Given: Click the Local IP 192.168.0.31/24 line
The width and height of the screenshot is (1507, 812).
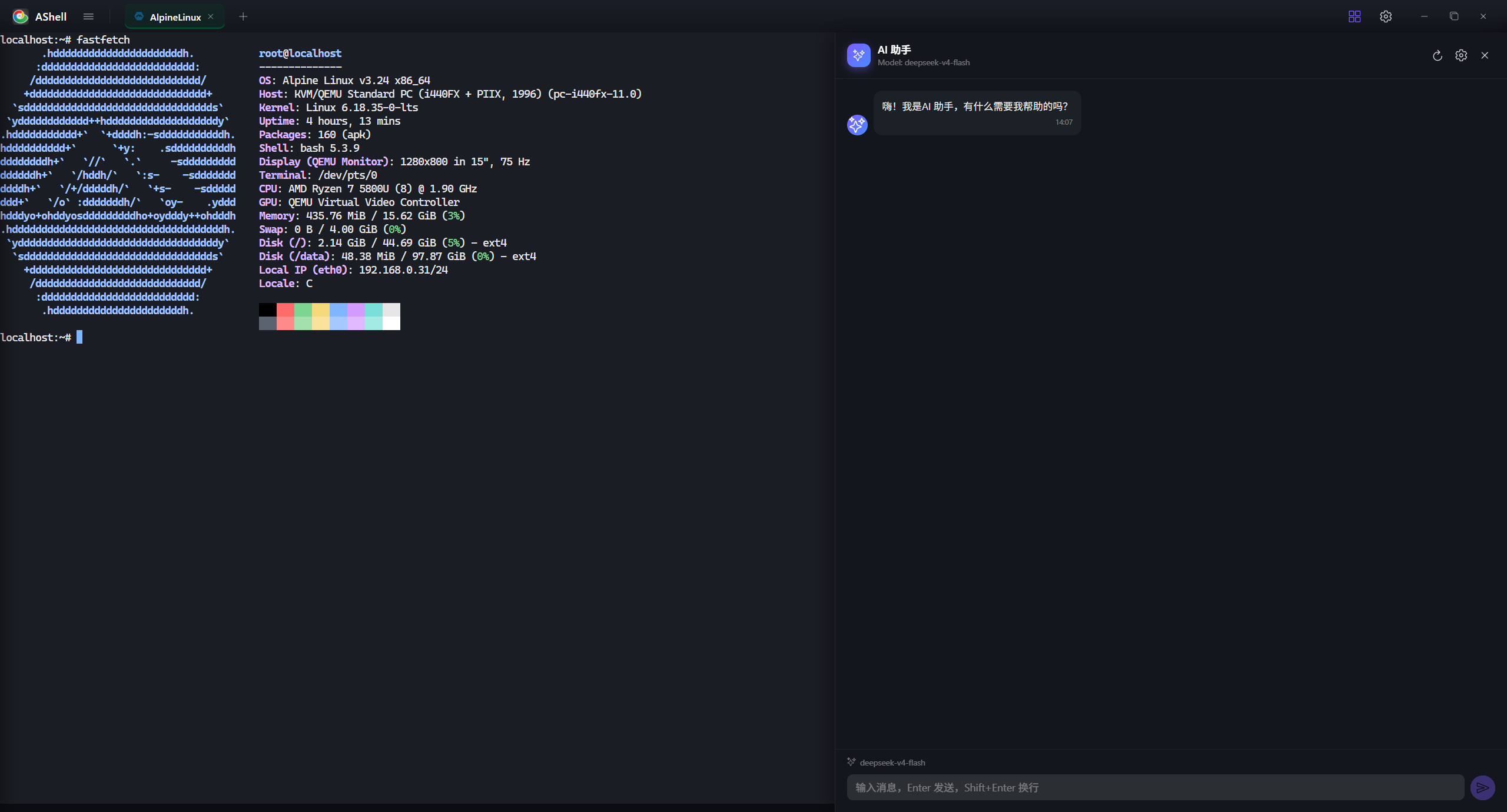Looking at the screenshot, I should click(x=353, y=270).
